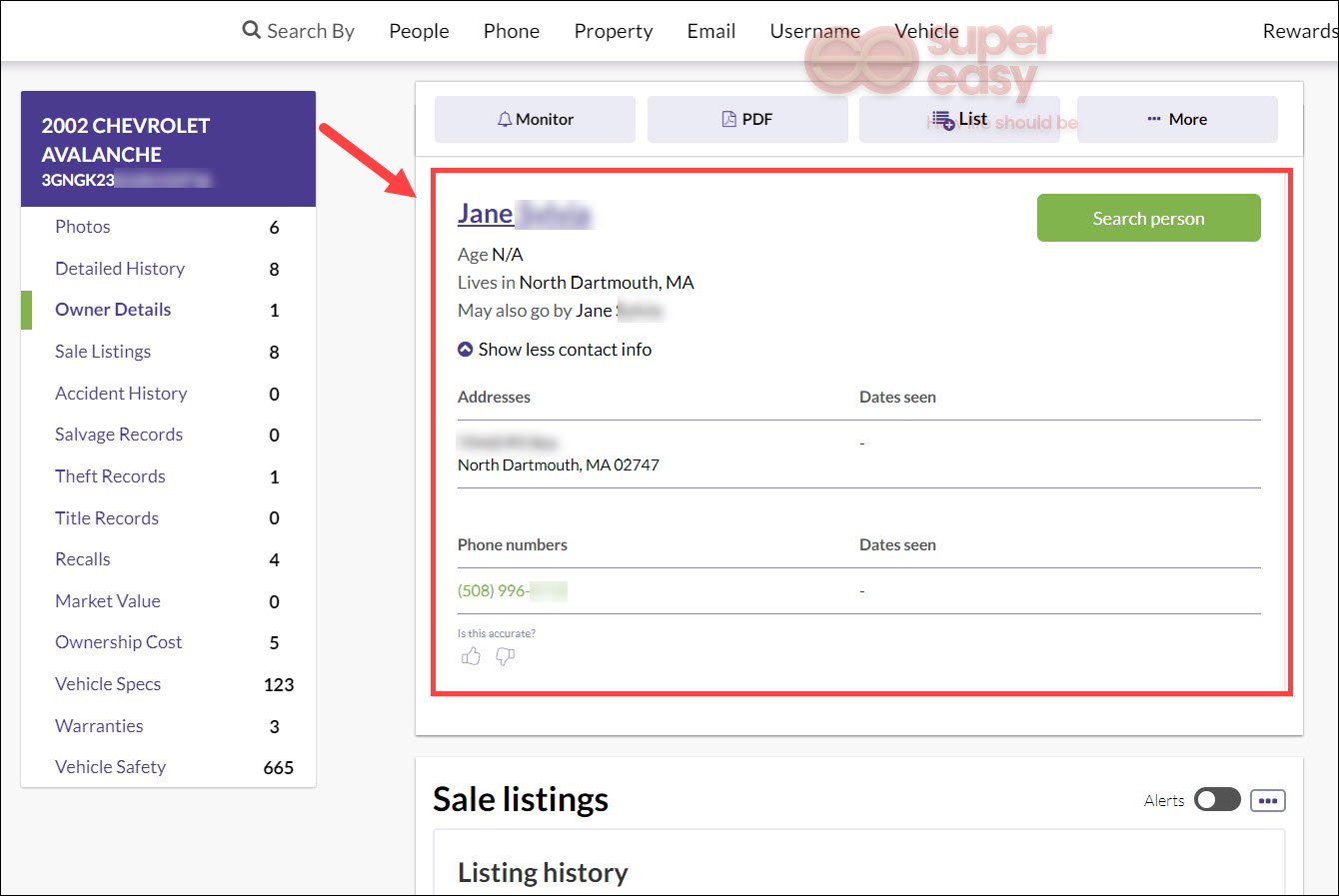Open the People search tab

419,31
